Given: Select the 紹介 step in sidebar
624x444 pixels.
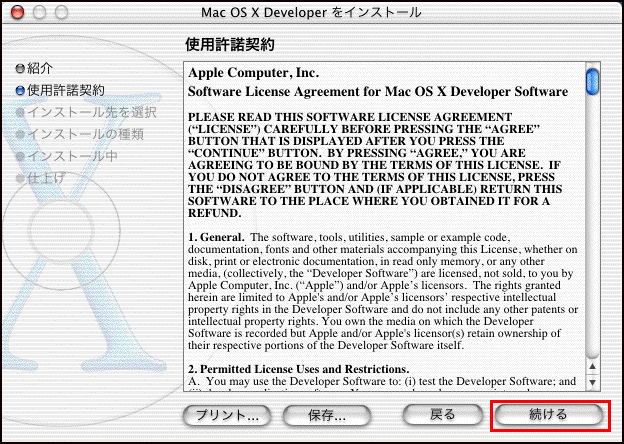Looking at the screenshot, I should (x=34, y=69).
